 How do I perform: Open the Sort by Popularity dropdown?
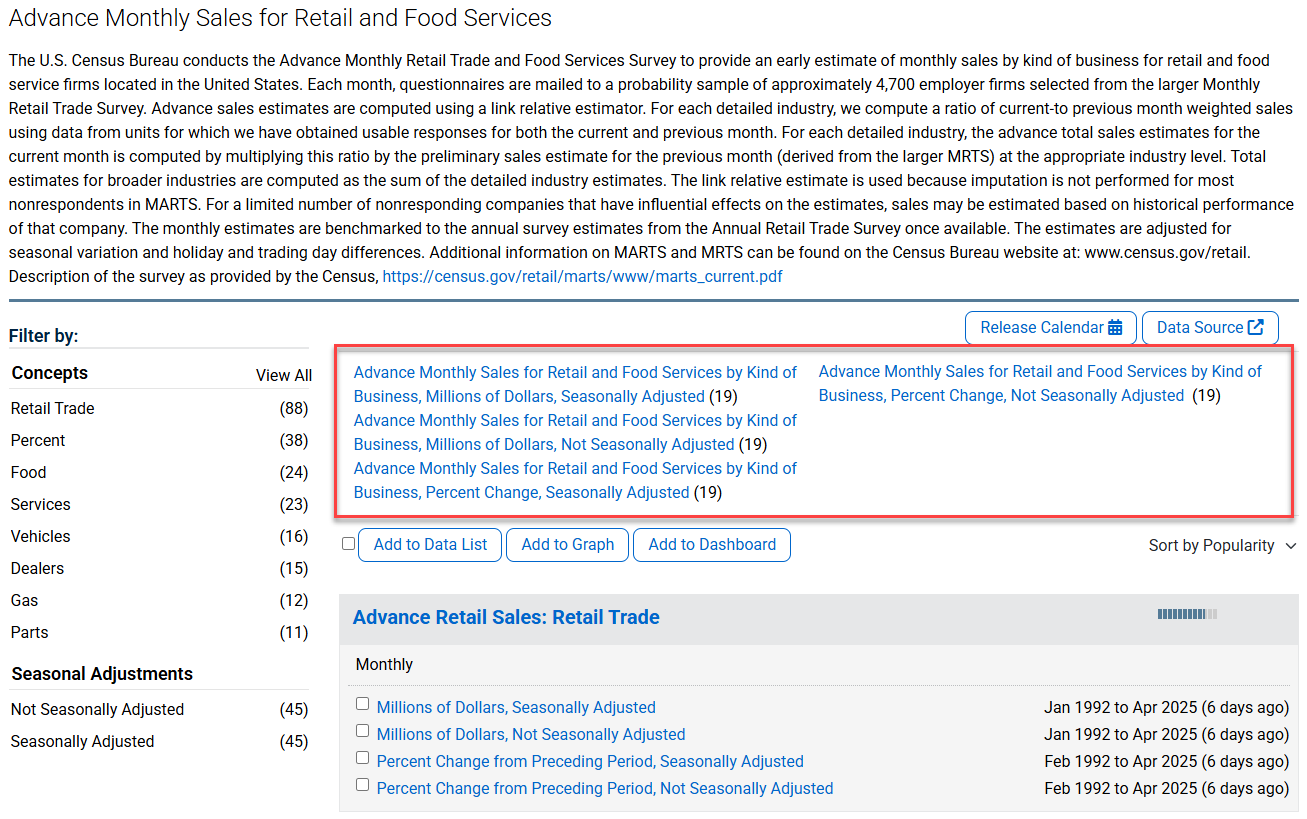[x=1222, y=546]
